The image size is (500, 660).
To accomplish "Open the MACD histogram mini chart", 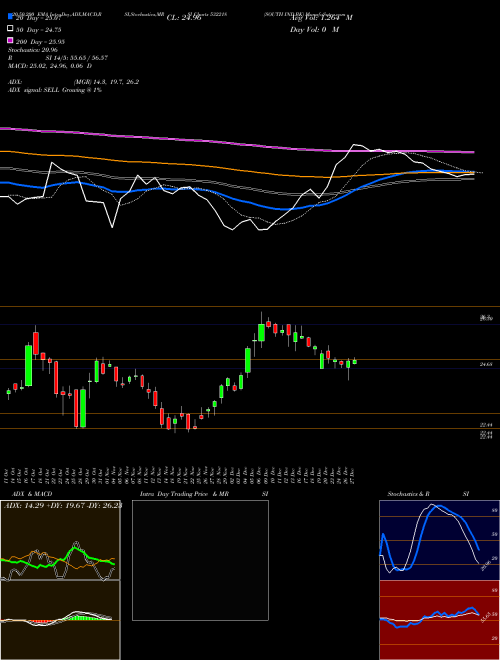I will click(x=60, y=620).
